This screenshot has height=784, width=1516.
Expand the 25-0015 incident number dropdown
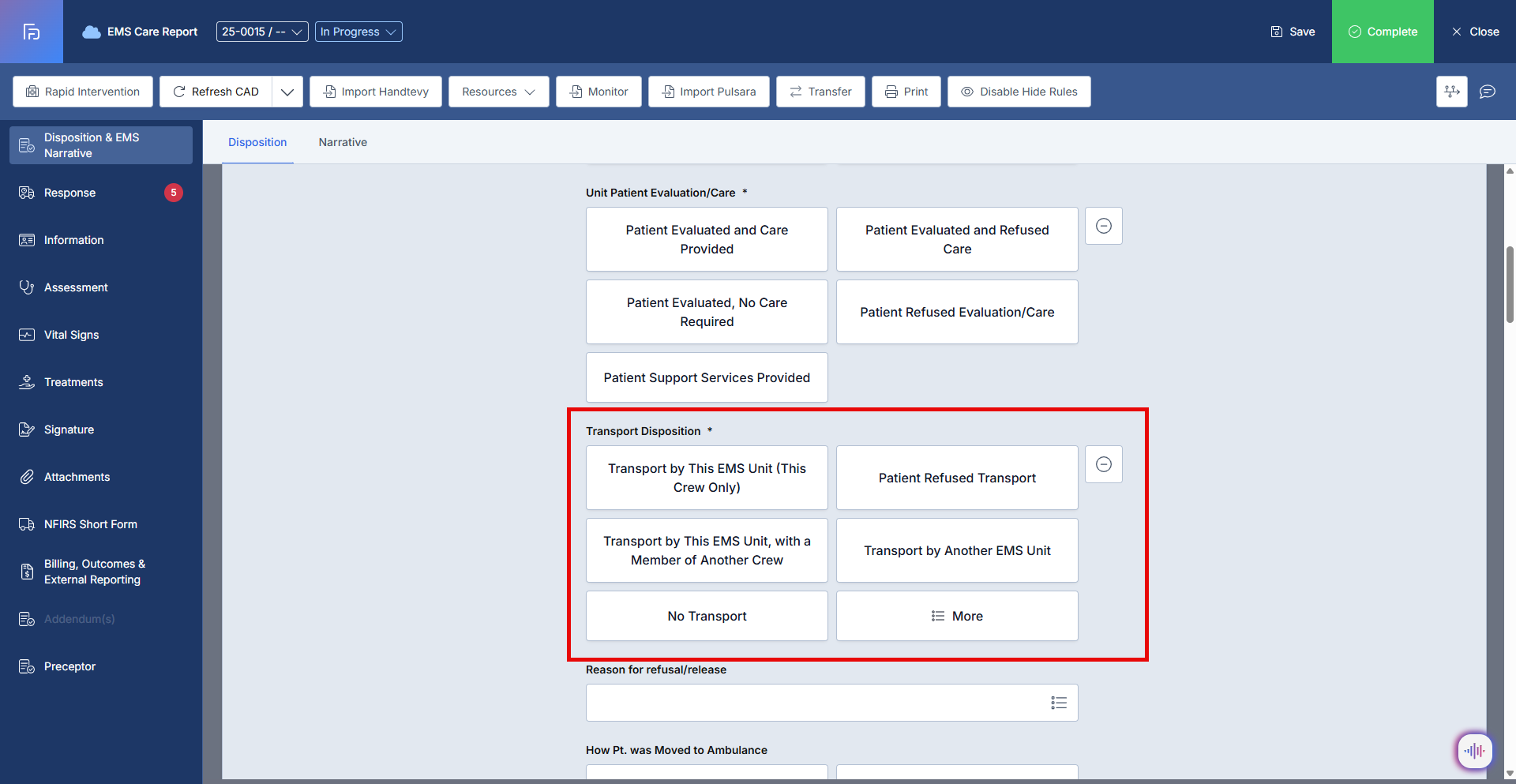[262, 32]
